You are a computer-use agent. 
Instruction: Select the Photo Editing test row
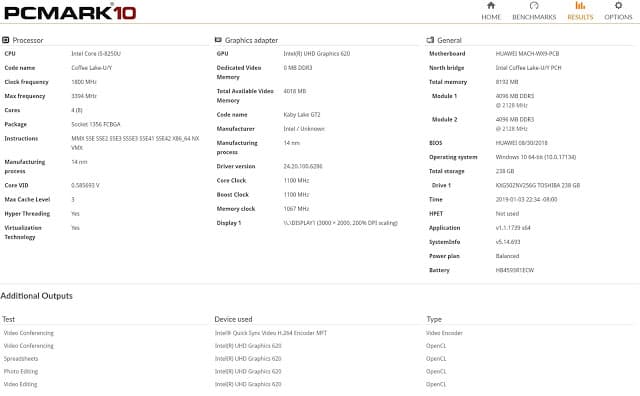coord(21,372)
